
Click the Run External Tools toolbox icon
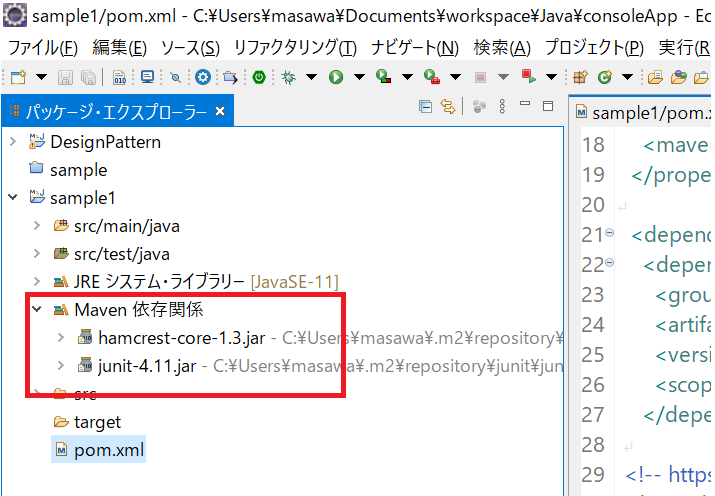pyautogui.click(x=431, y=76)
